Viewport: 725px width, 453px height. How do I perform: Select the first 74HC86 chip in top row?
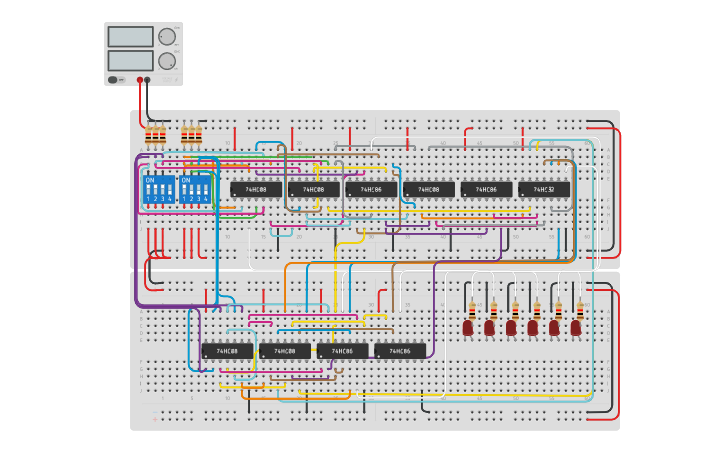click(x=371, y=189)
